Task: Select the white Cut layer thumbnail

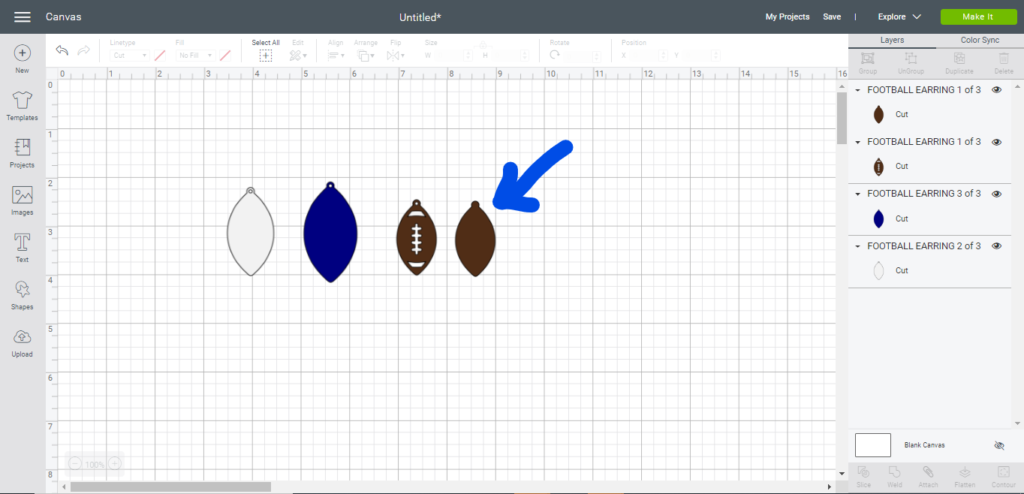Action: click(878, 270)
